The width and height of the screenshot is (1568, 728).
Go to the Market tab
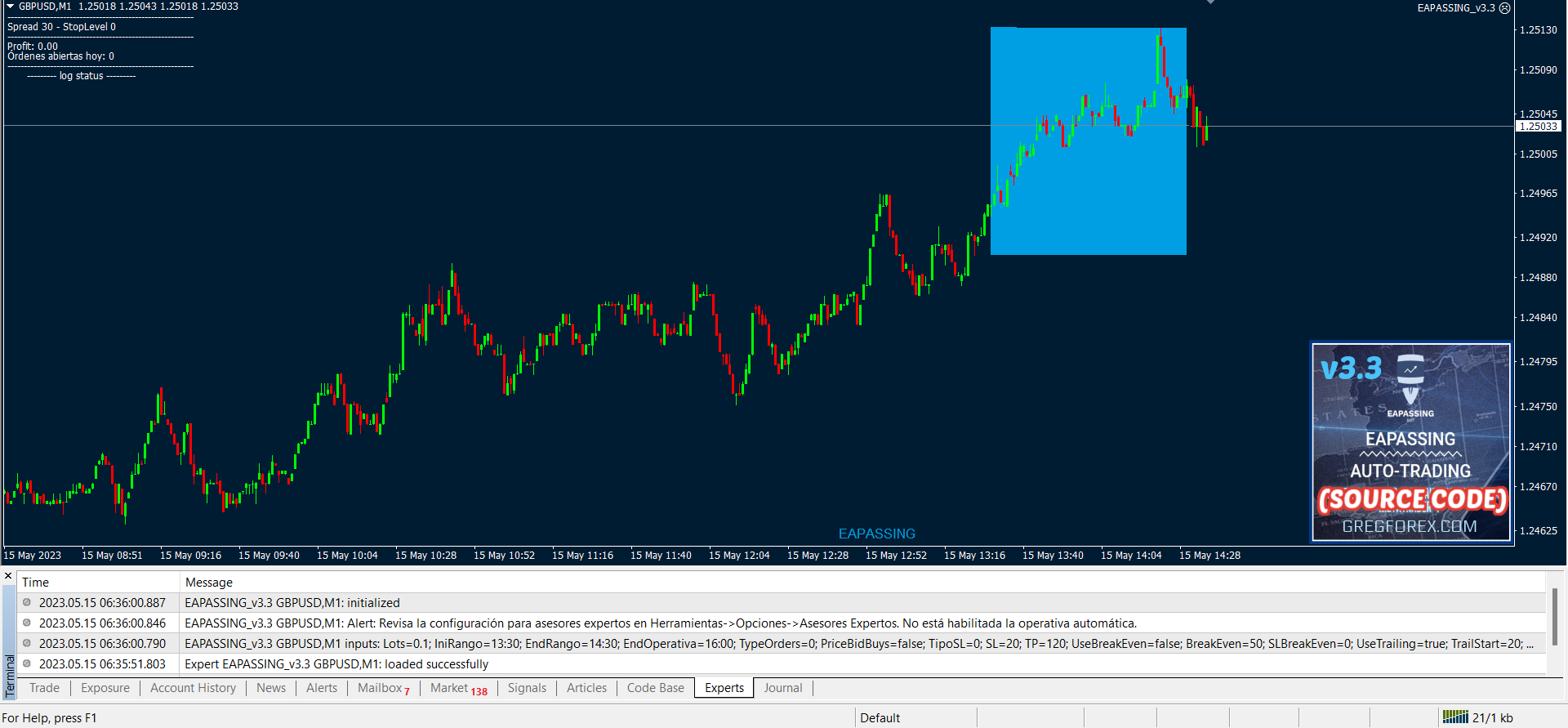(x=457, y=688)
